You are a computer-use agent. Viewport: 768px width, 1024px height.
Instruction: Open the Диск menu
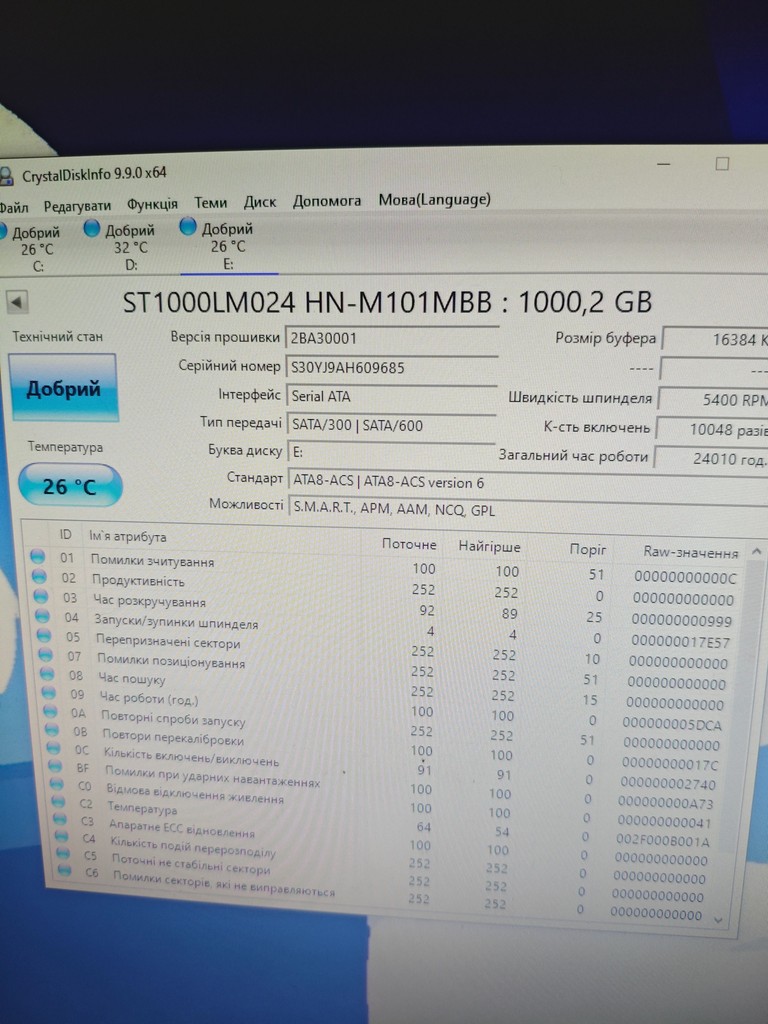click(x=260, y=202)
